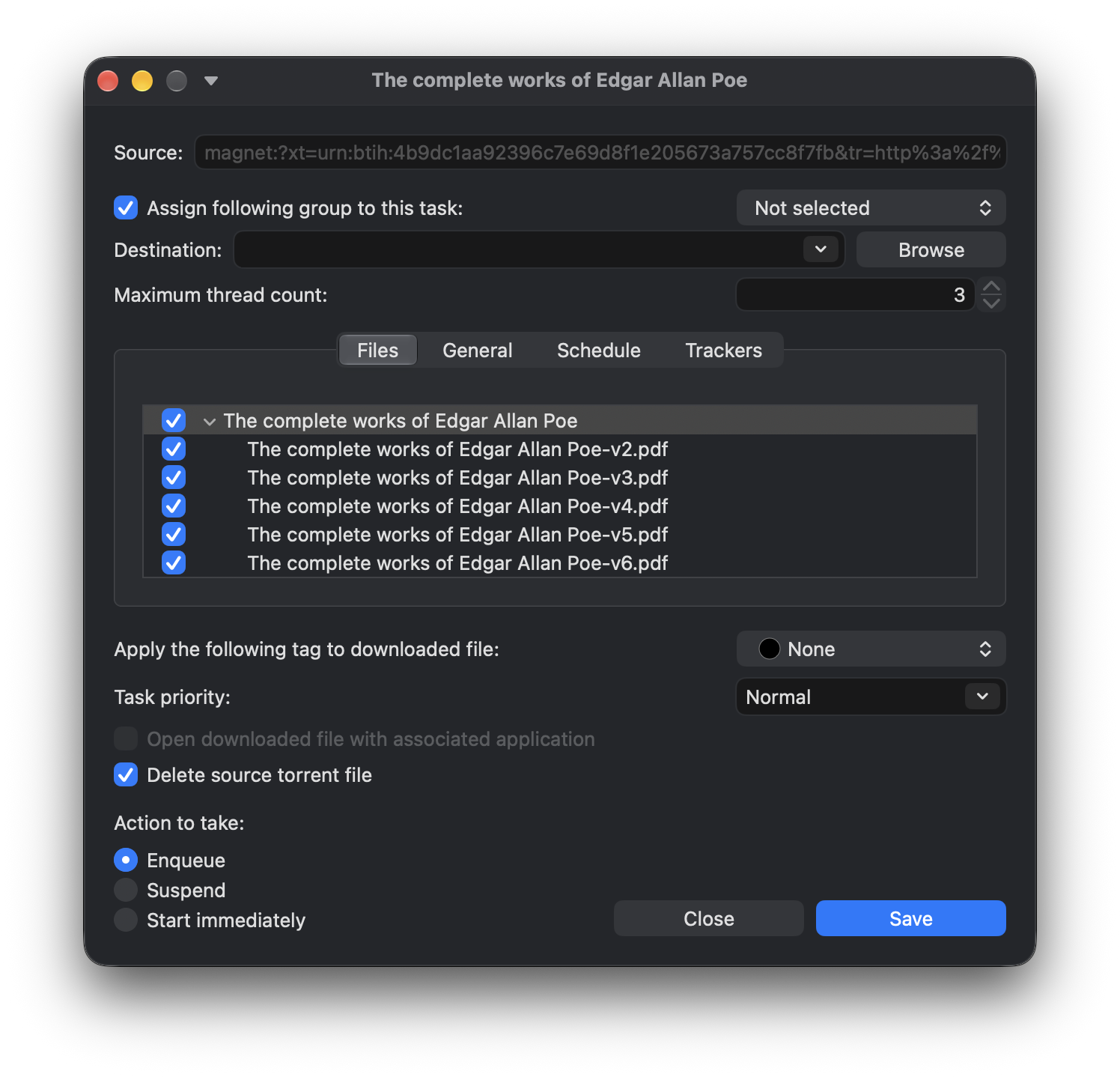The width and height of the screenshot is (1120, 1077).
Task: Select the root folder row in the file tree
Action: [x=560, y=420]
